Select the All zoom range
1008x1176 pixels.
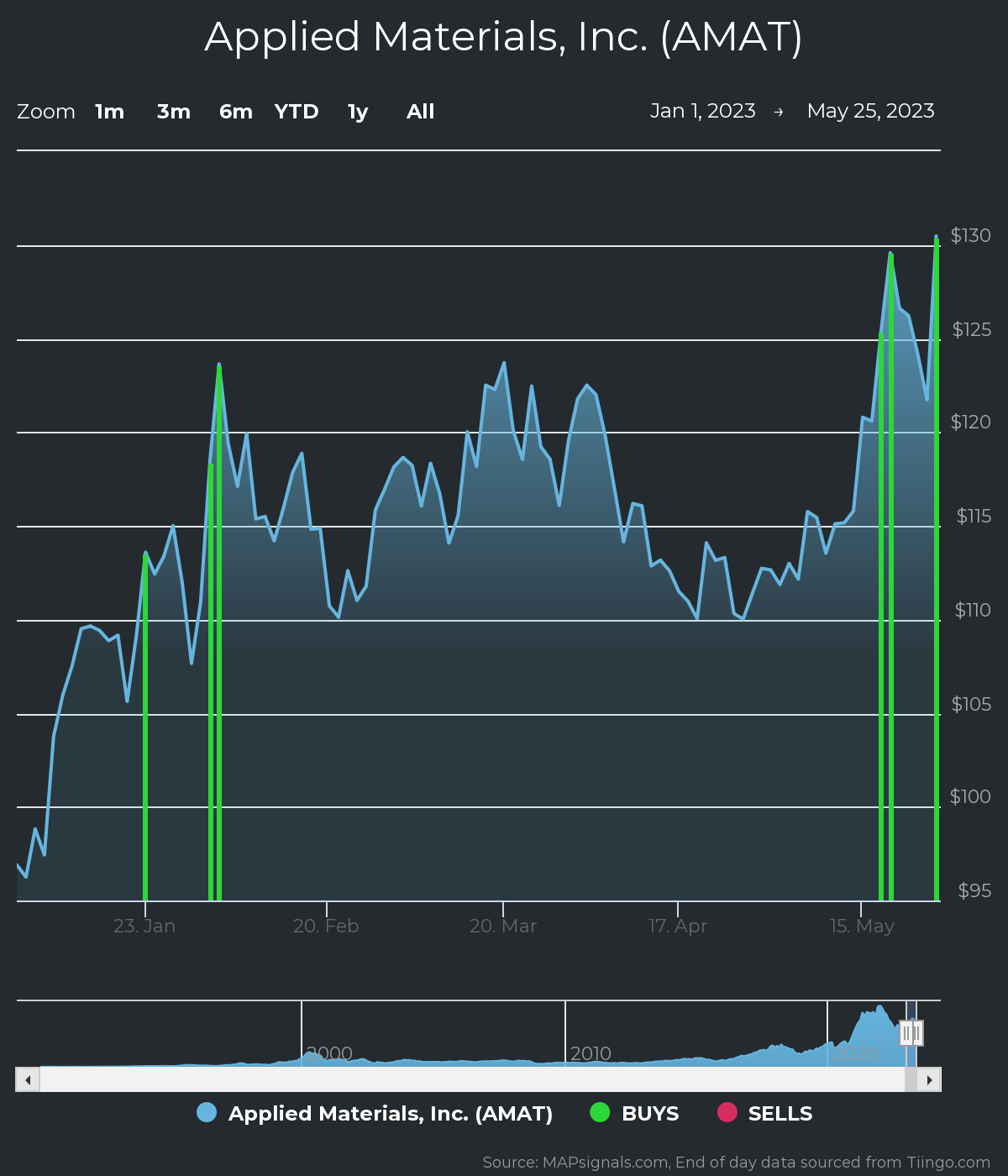tap(421, 112)
